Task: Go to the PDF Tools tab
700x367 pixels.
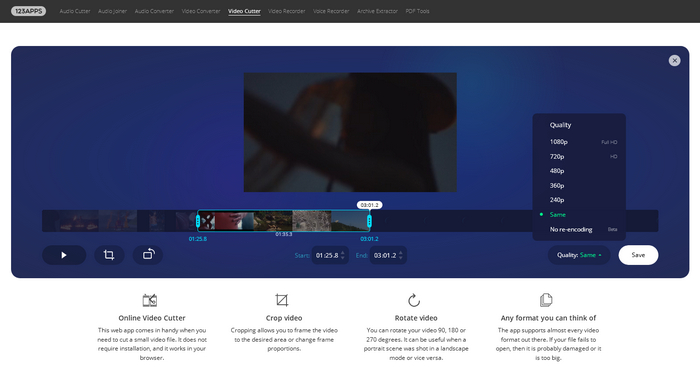Action: pos(417,11)
